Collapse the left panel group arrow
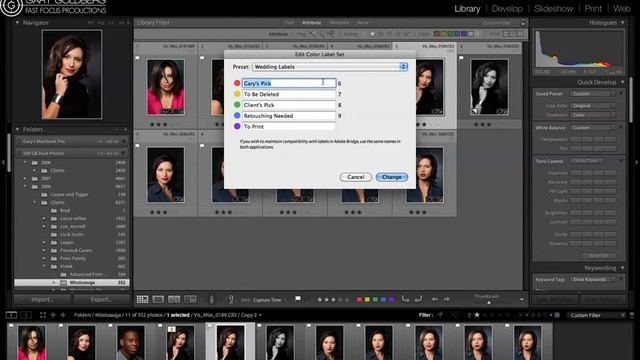The height and width of the screenshot is (360, 640). [3, 162]
